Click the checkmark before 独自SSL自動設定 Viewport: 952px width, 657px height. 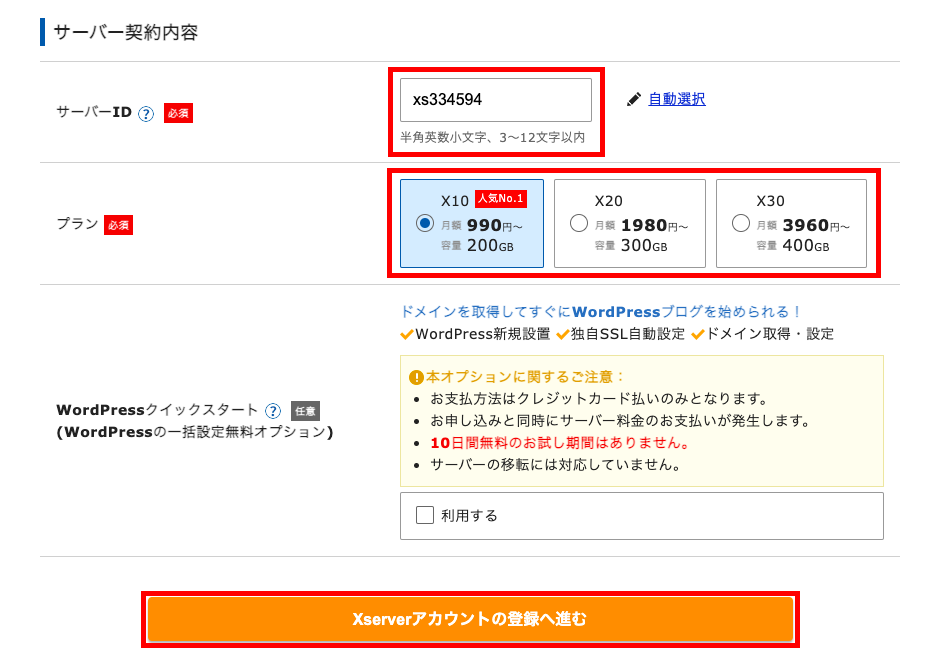(563, 334)
